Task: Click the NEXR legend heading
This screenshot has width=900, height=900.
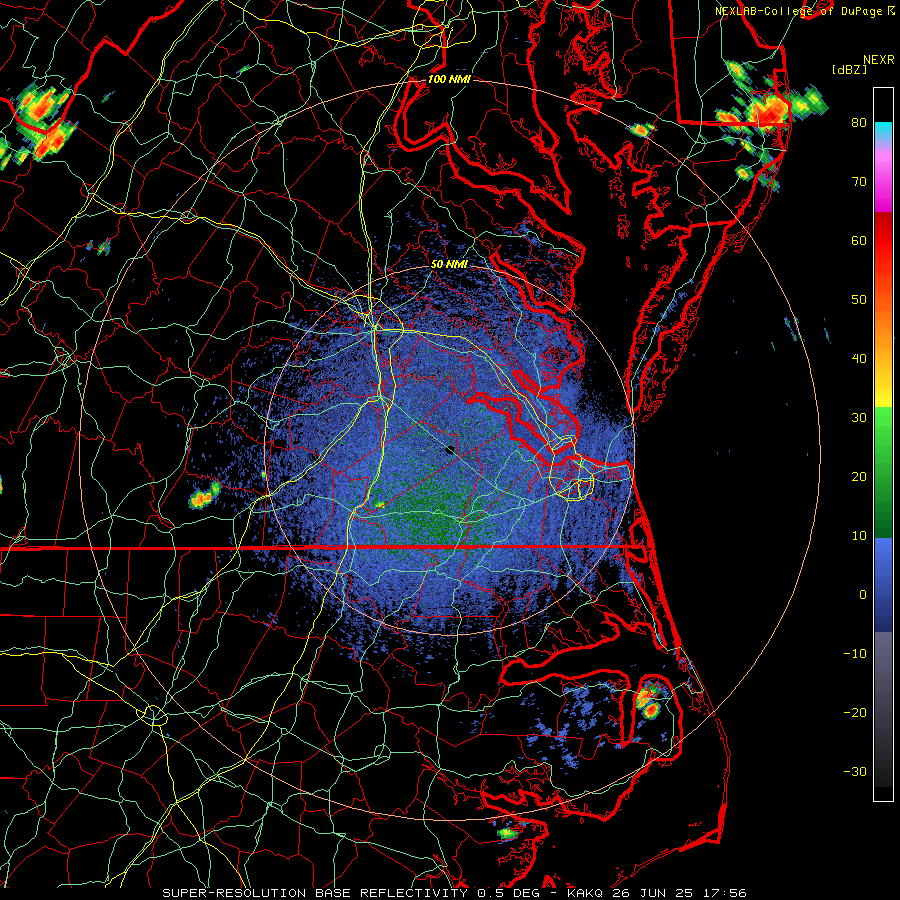Action: pos(878,60)
